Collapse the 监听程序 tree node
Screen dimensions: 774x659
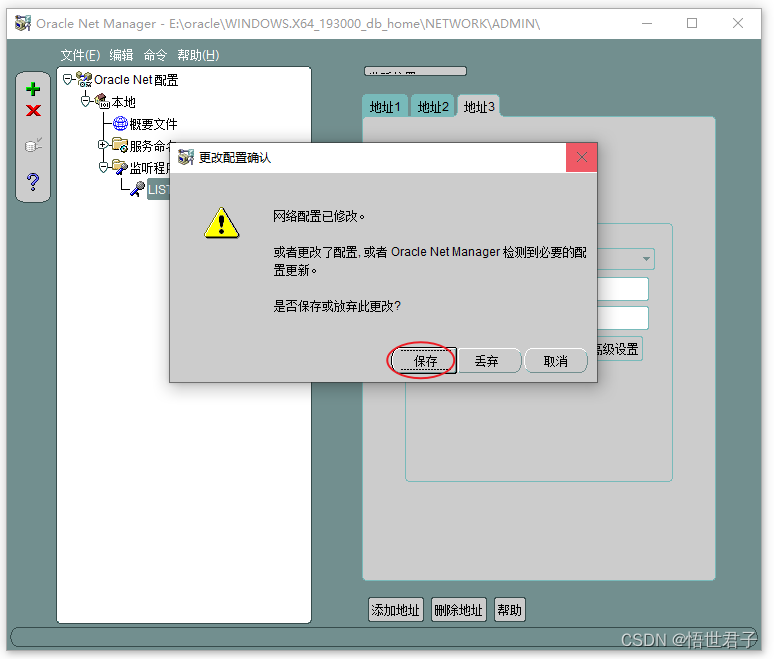click(x=103, y=167)
